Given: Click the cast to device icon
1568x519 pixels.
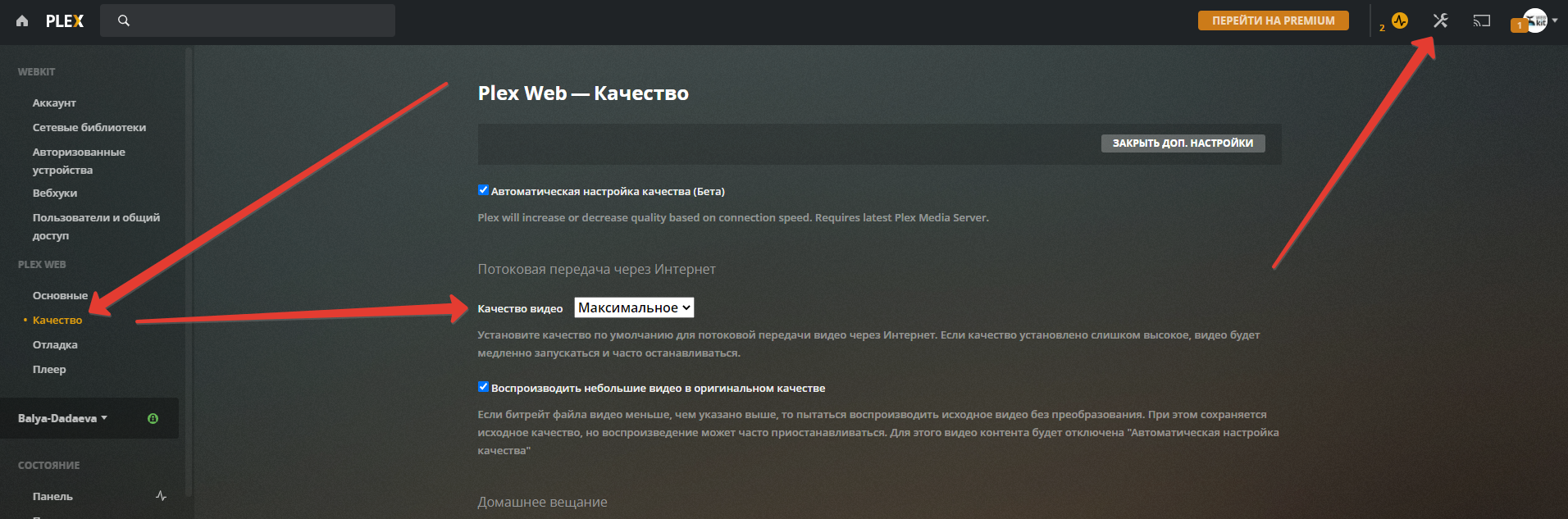Looking at the screenshot, I should (x=1481, y=20).
